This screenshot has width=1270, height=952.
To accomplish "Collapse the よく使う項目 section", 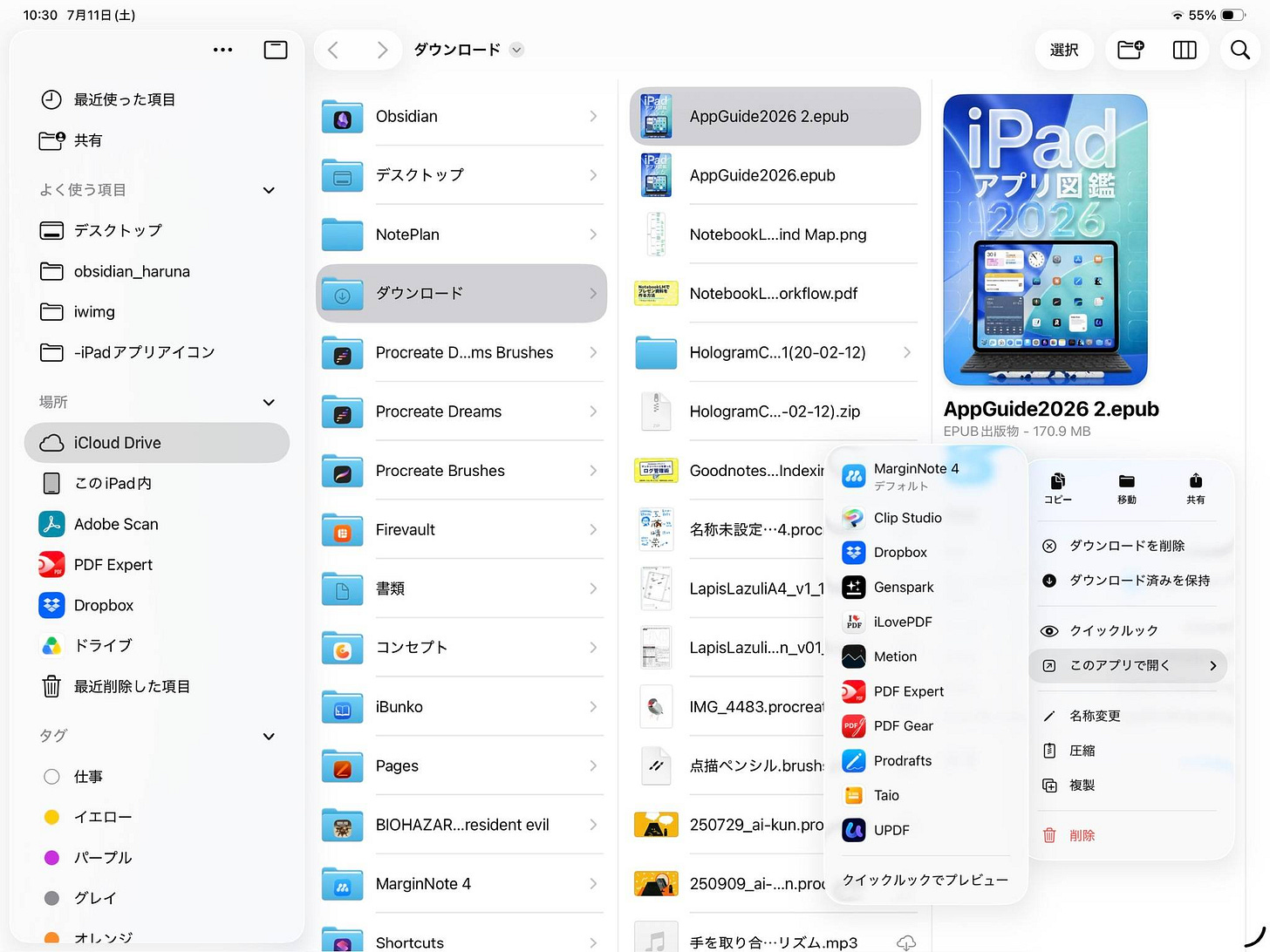I will click(269, 190).
